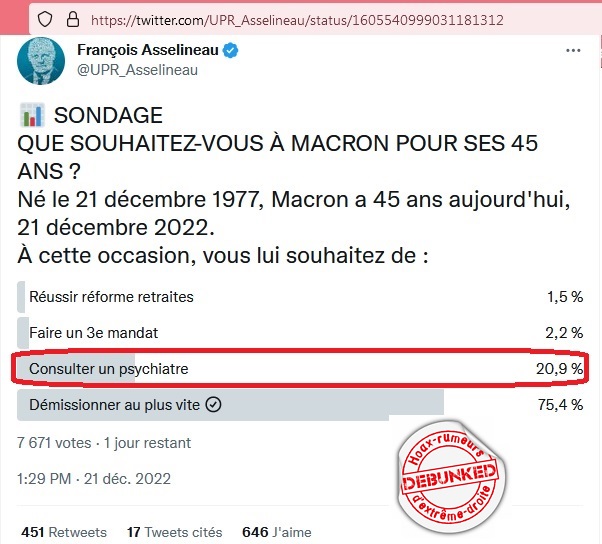Click the tracking protection shield icon

pyautogui.click(x=44, y=19)
